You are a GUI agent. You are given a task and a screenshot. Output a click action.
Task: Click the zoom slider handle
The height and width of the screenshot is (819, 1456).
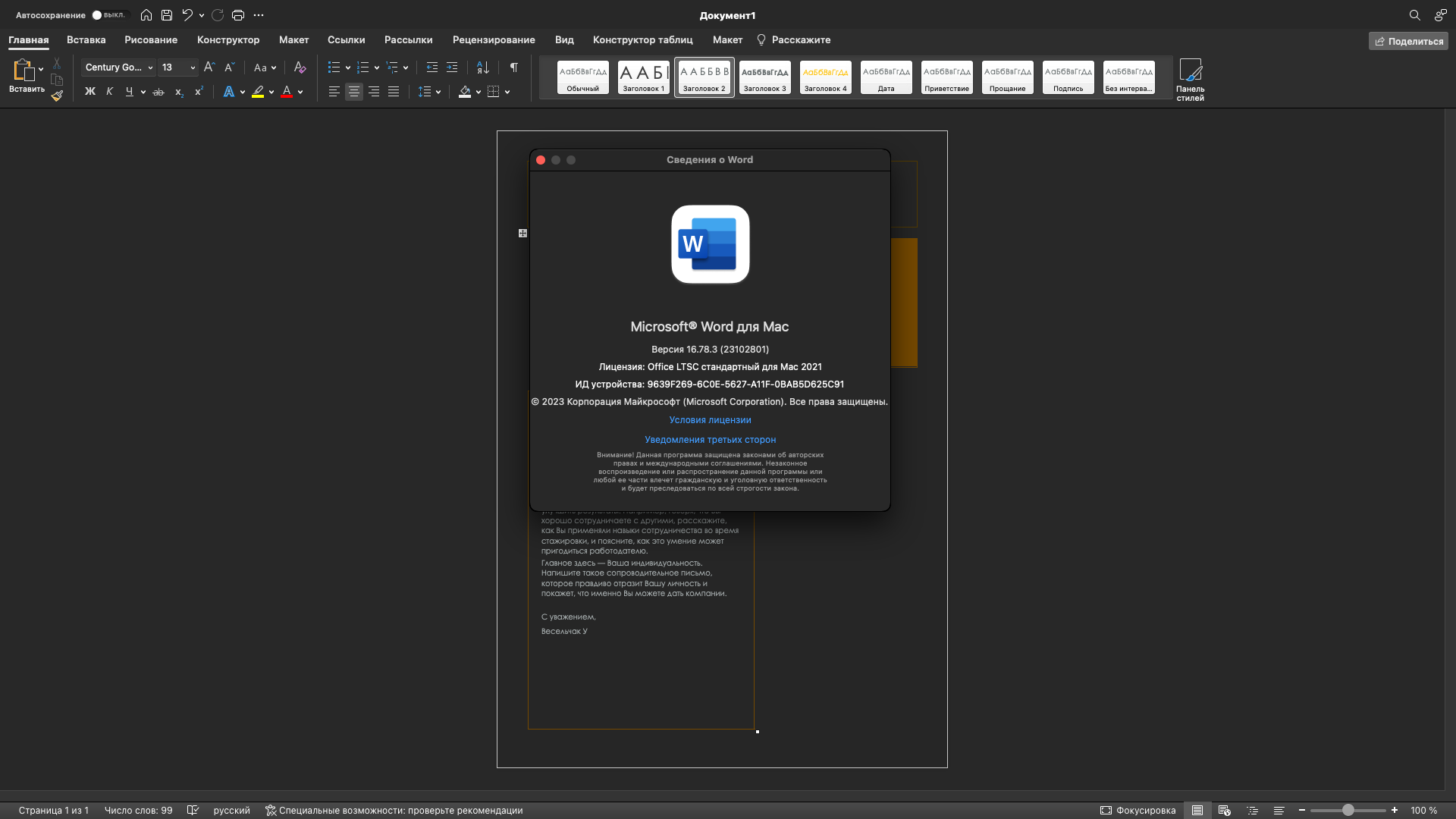[1348, 810]
